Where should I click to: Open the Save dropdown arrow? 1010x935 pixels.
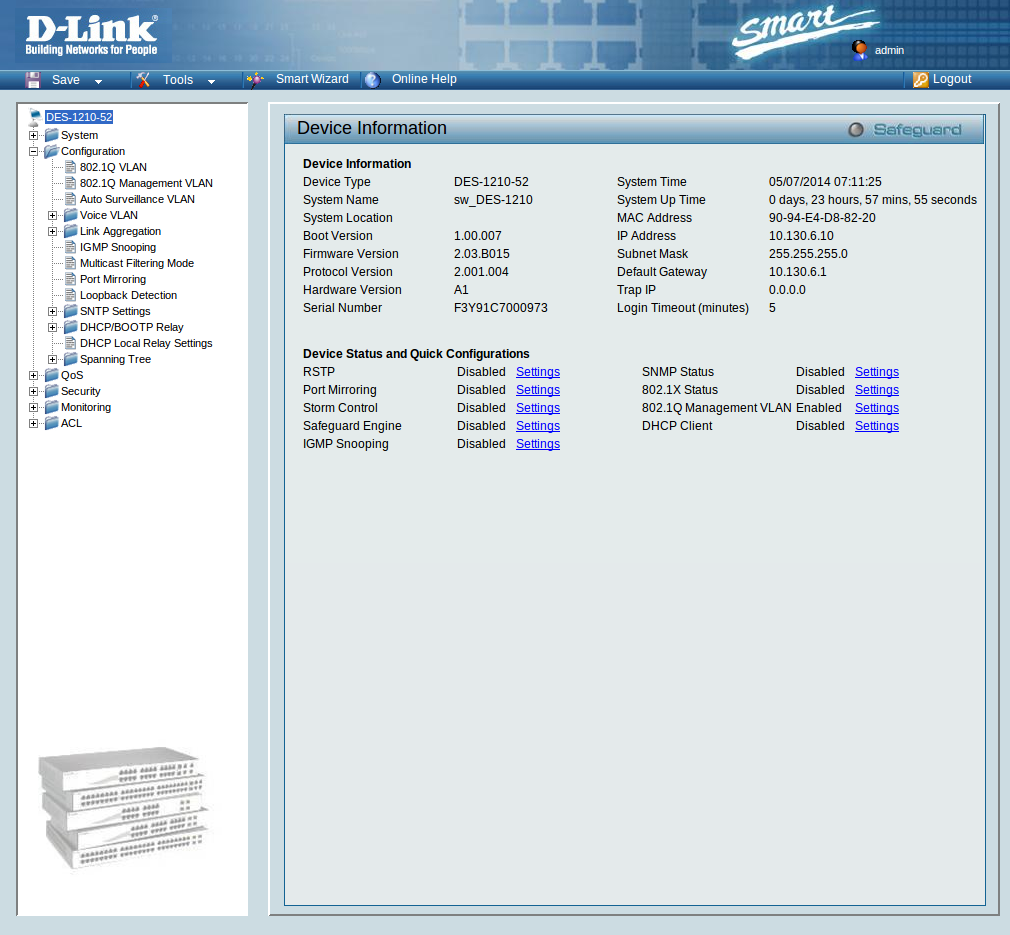(x=99, y=82)
